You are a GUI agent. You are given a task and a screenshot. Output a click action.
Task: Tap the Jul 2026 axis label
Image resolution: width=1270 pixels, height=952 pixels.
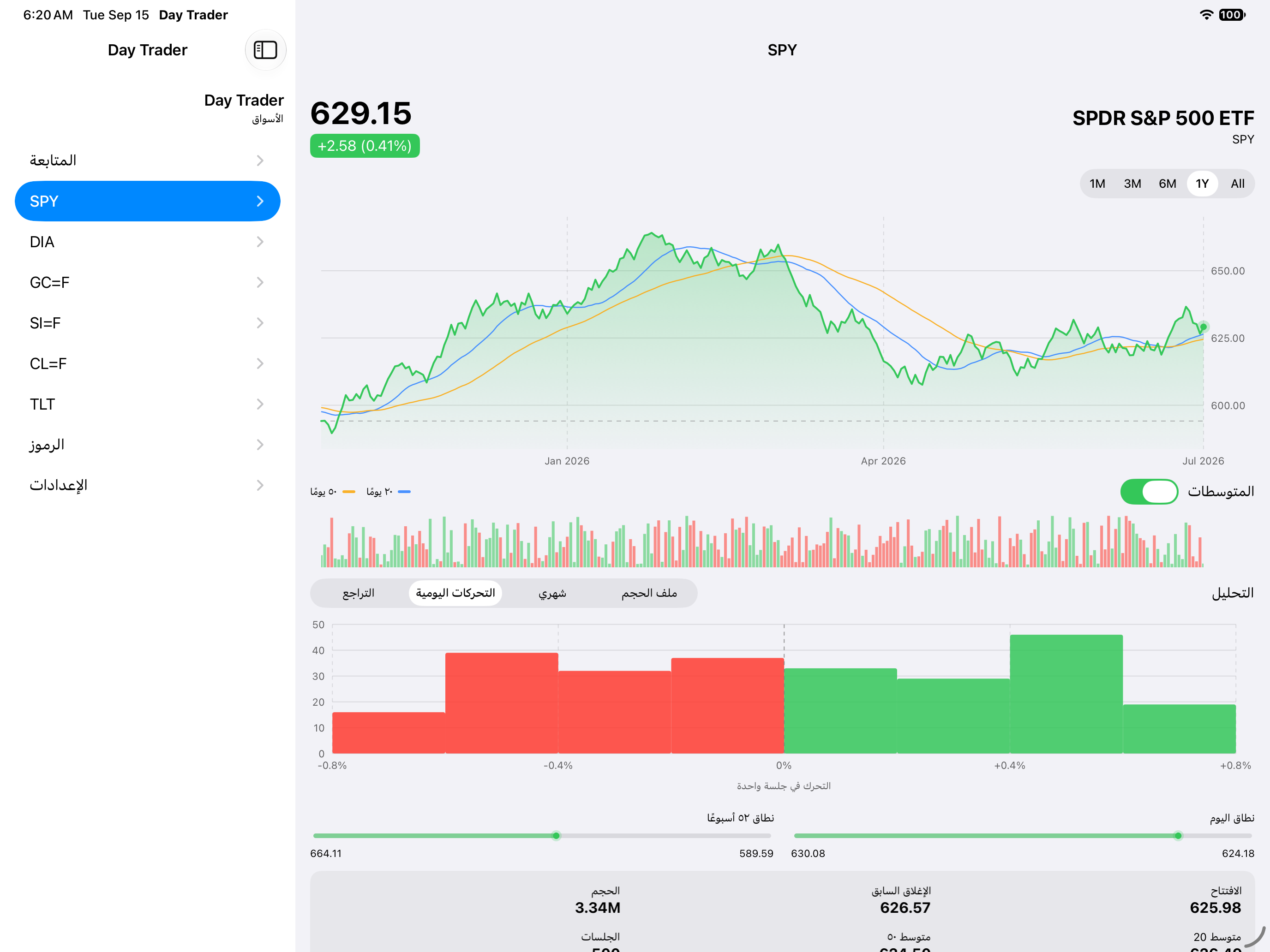tap(1203, 461)
